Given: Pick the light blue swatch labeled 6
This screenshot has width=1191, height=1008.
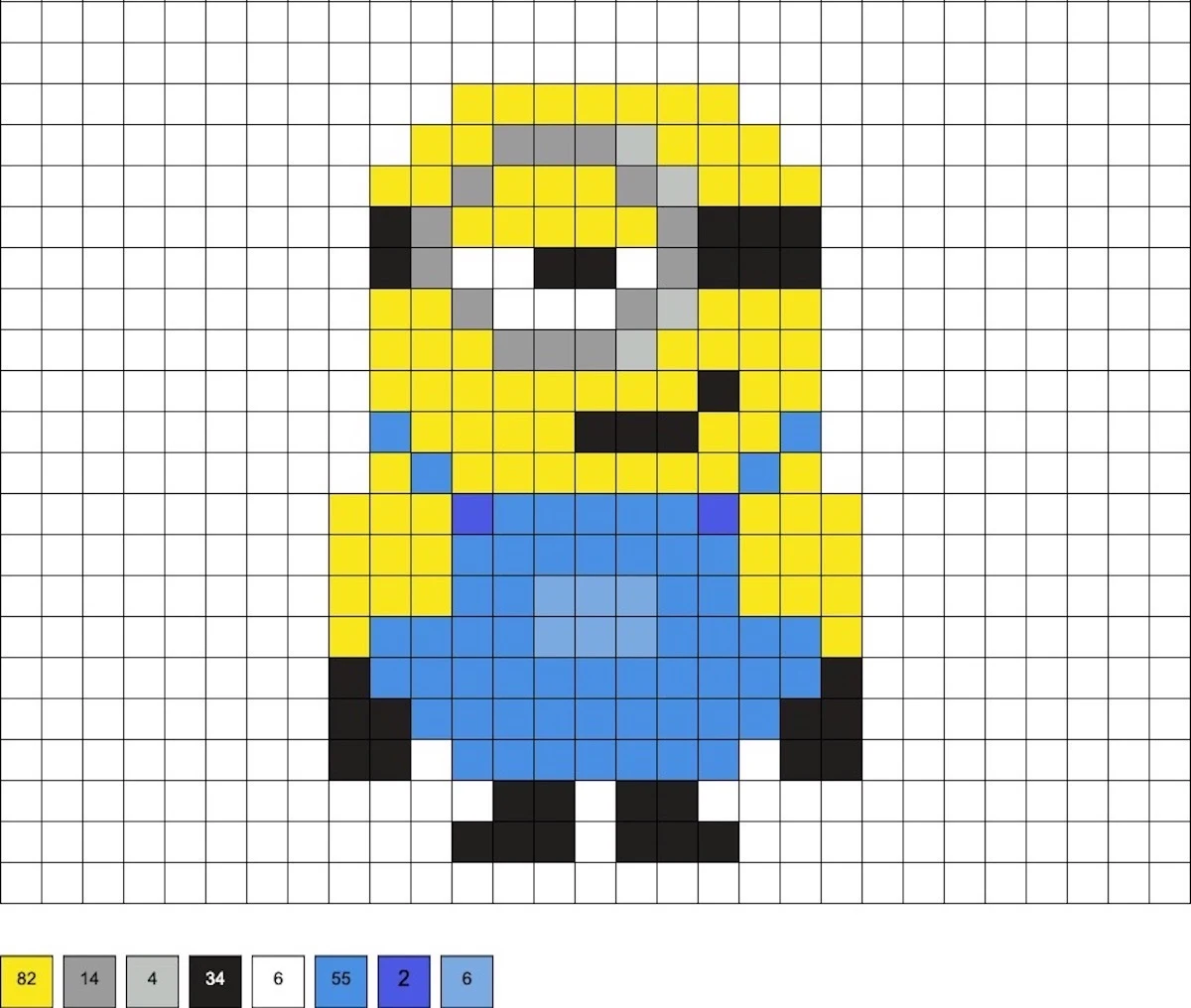Looking at the screenshot, I should pyautogui.click(x=466, y=979).
